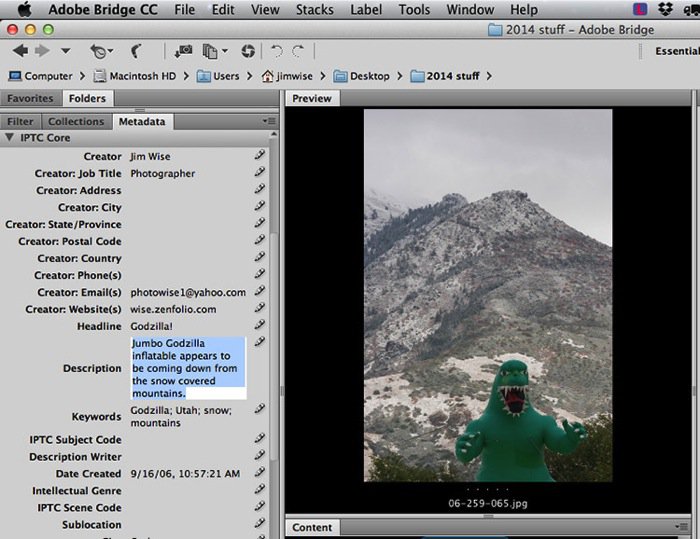Image resolution: width=700 pixels, height=539 pixels.
Task: Switch to the Favorites tab
Action: [x=30, y=98]
